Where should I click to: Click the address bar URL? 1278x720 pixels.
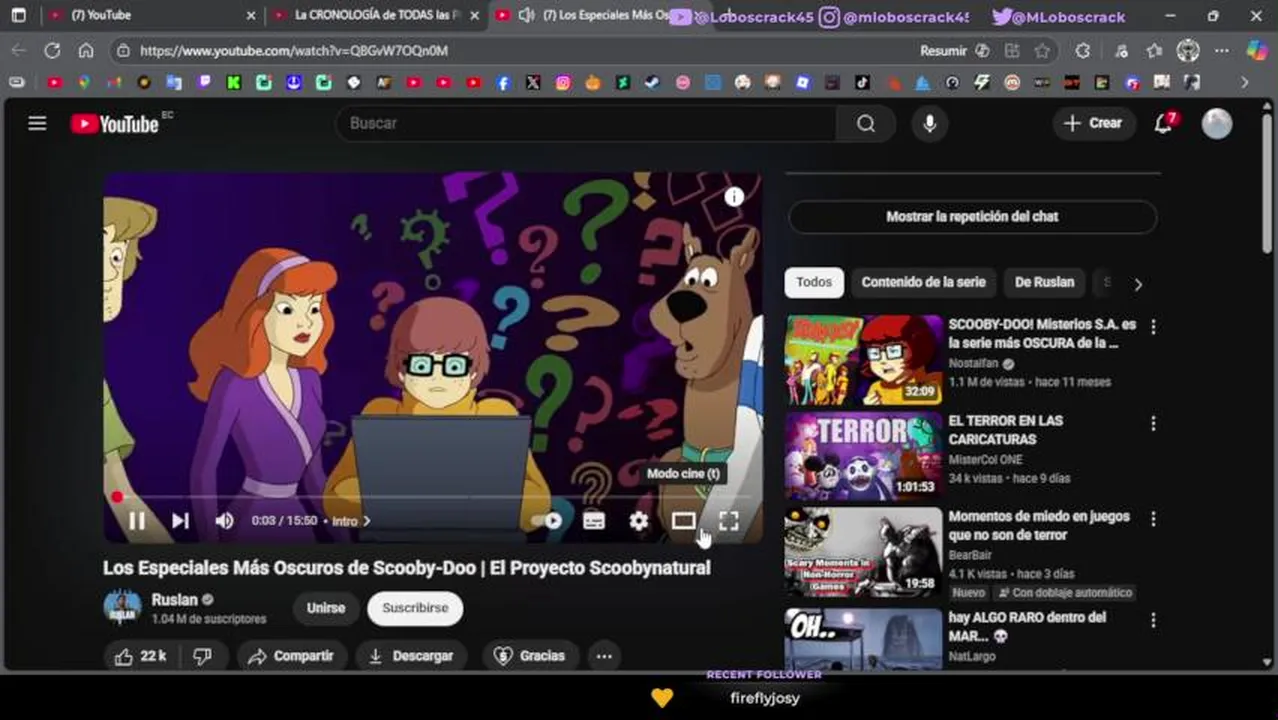pyautogui.click(x=294, y=50)
